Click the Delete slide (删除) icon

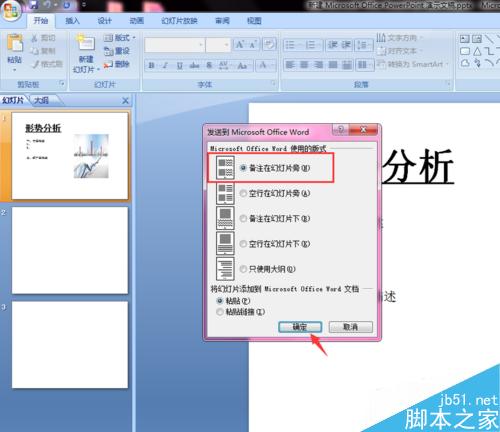click(x=108, y=64)
